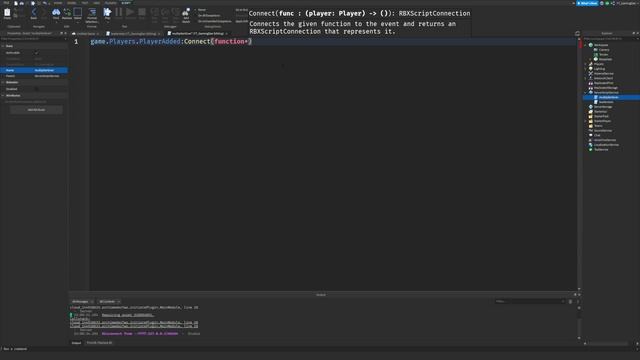
Task: Toggle the Archivable checkbox in Properties
Action: click(37, 53)
